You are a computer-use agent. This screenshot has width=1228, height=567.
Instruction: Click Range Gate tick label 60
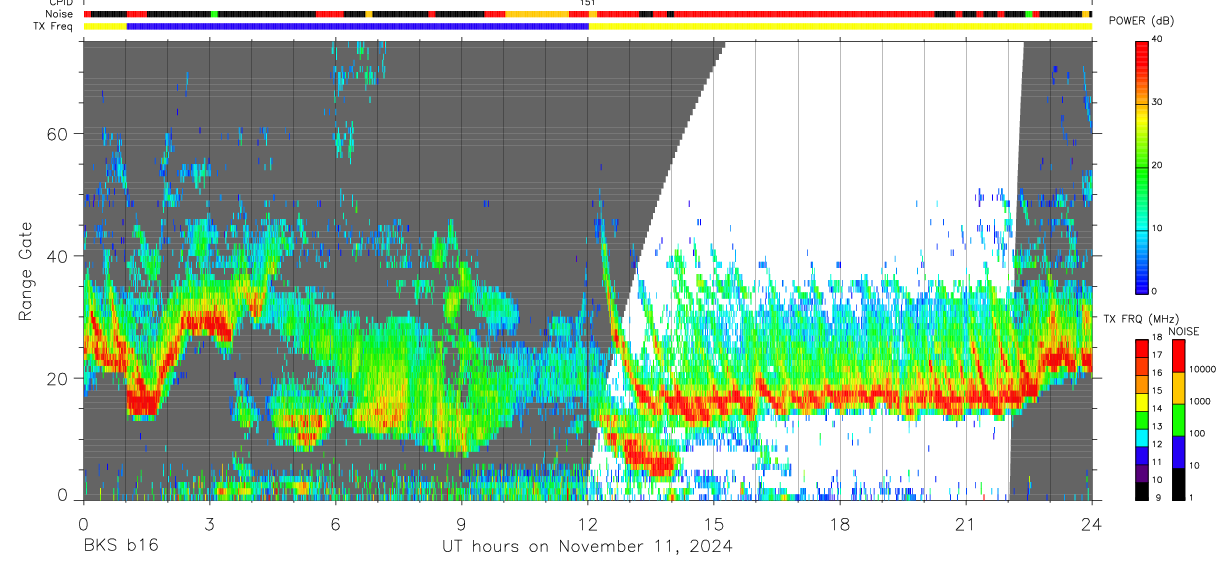pyautogui.click(x=59, y=133)
